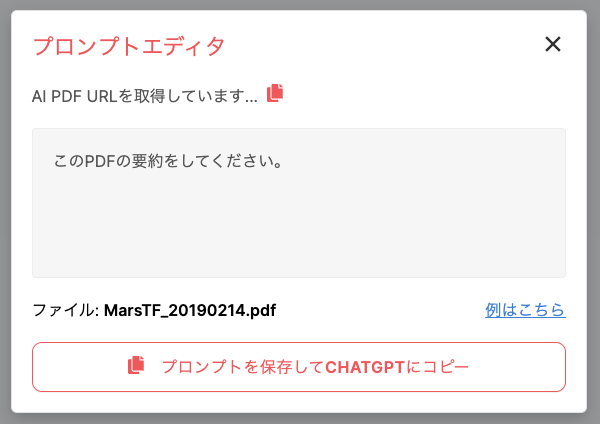Click the AI PDF URLを取得しています status text
This screenshot has height=424, width=600.
(145, 96)
